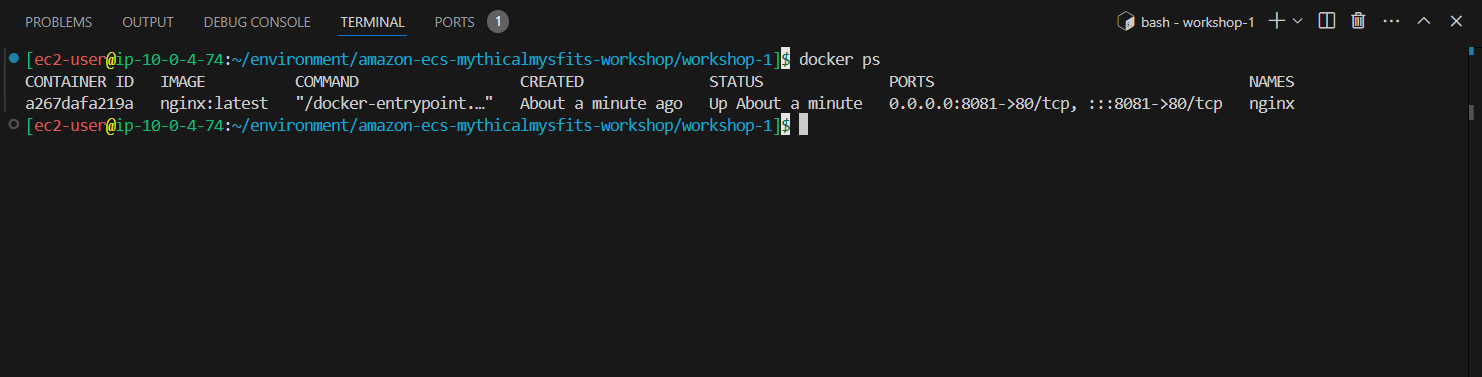The image size is (1482, 377).
Task: Click the bash - workshop-1 terminal label
Action: (x=1197, y=22)
